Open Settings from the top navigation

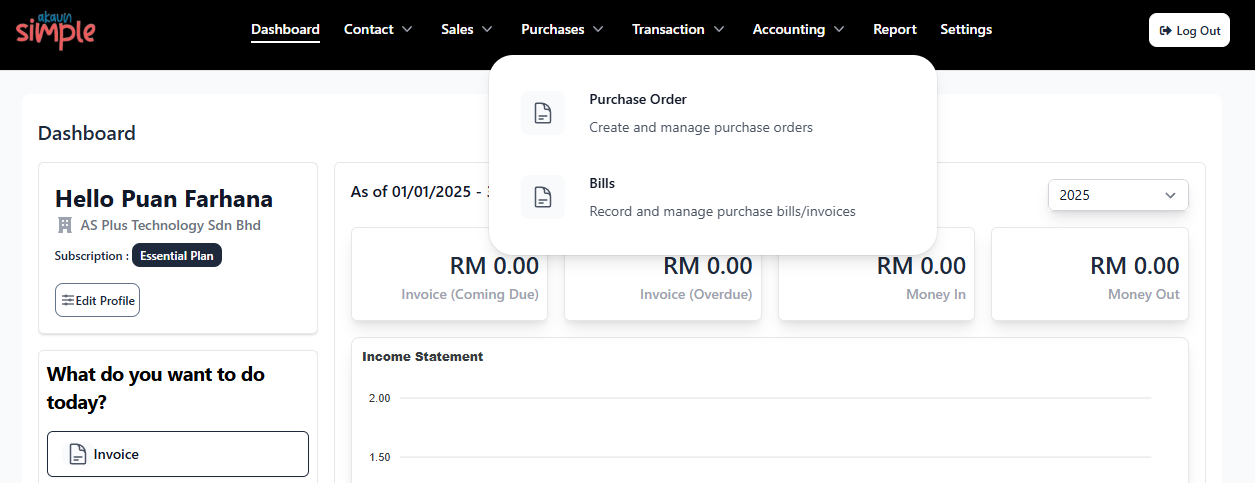pyautogui.click(x=966, y=29)
